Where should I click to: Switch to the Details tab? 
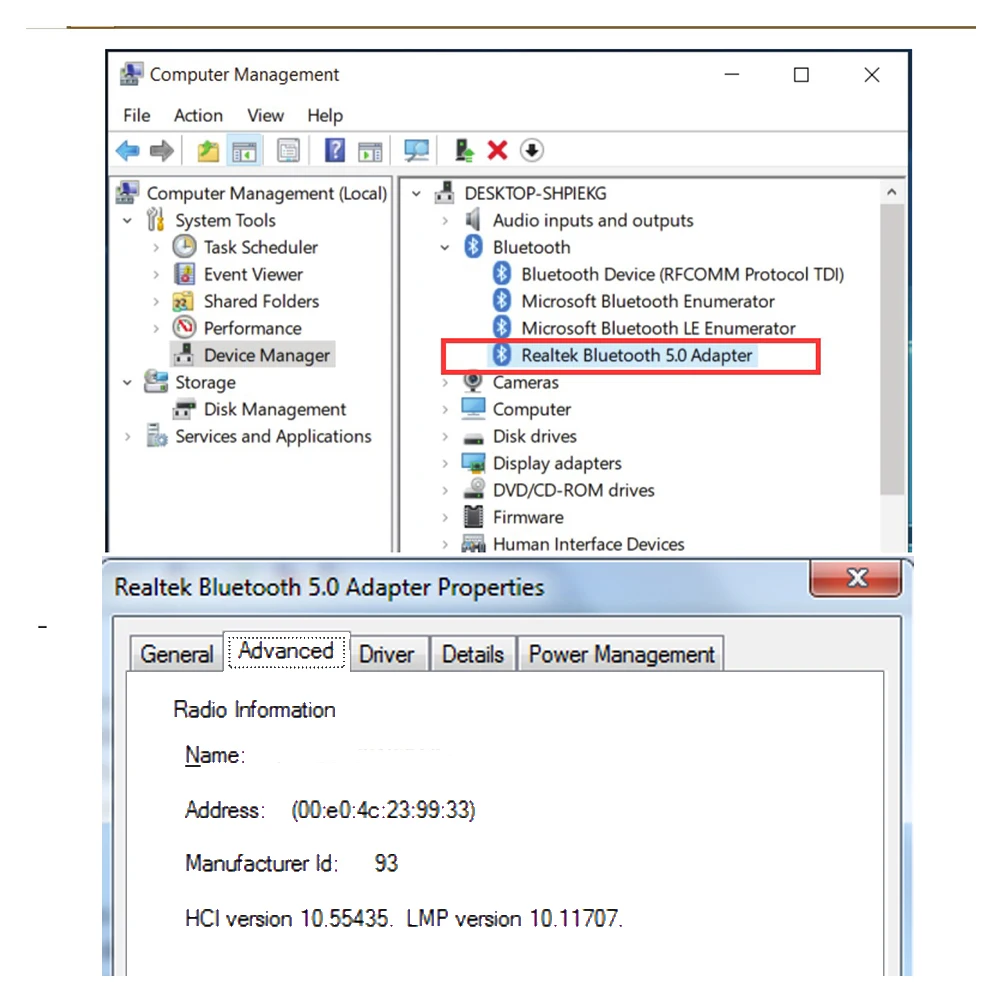click(472, 654)
